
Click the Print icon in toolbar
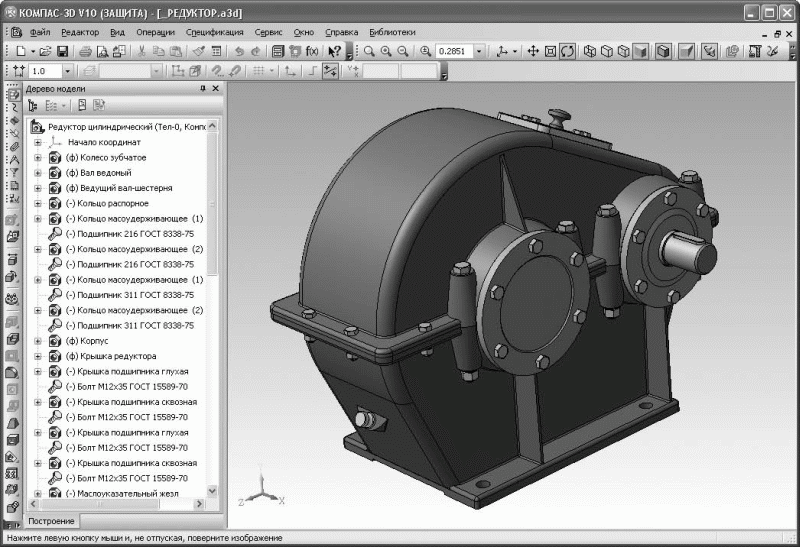pyautogui.click(x=86, y=51)
